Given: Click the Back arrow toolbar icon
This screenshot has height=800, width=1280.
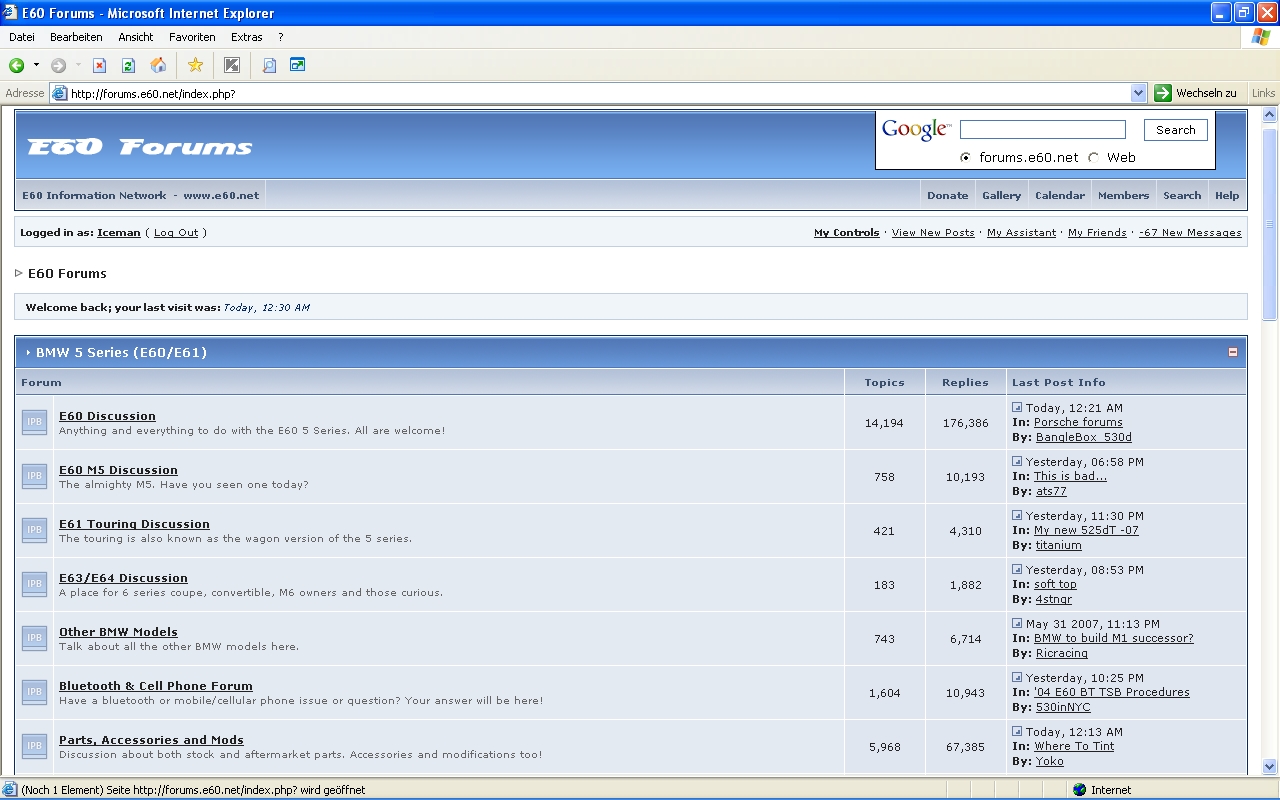Looking at the screenshot, I should (17, 65).
